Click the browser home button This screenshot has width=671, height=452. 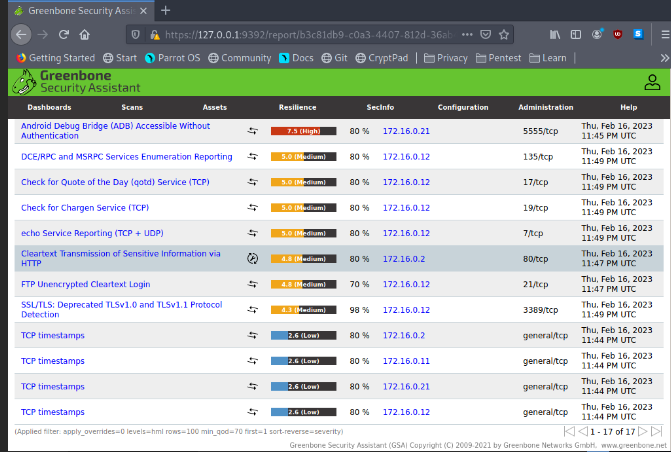[86, 34]
